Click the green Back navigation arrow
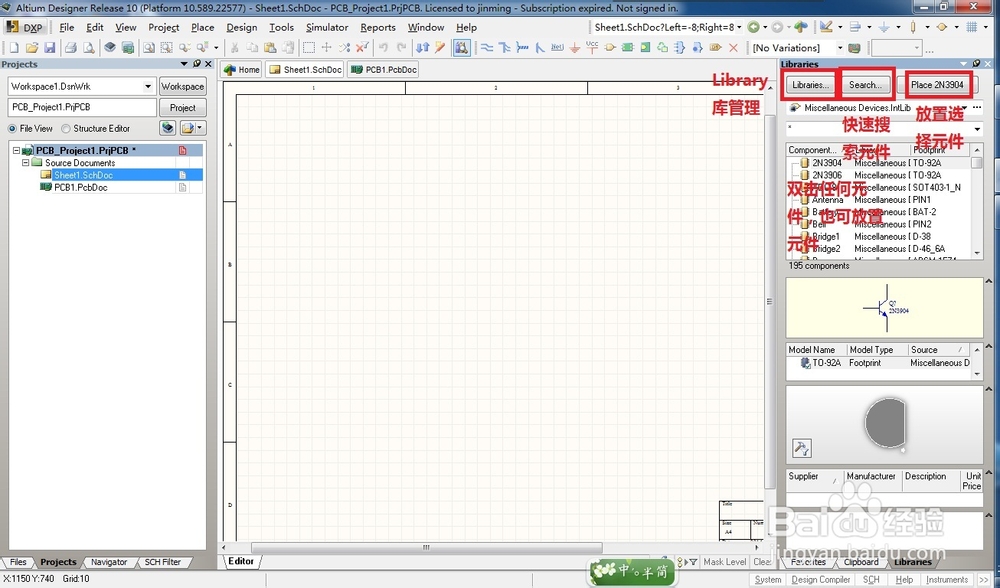The image size is (1000, 588). pos(754,27)
